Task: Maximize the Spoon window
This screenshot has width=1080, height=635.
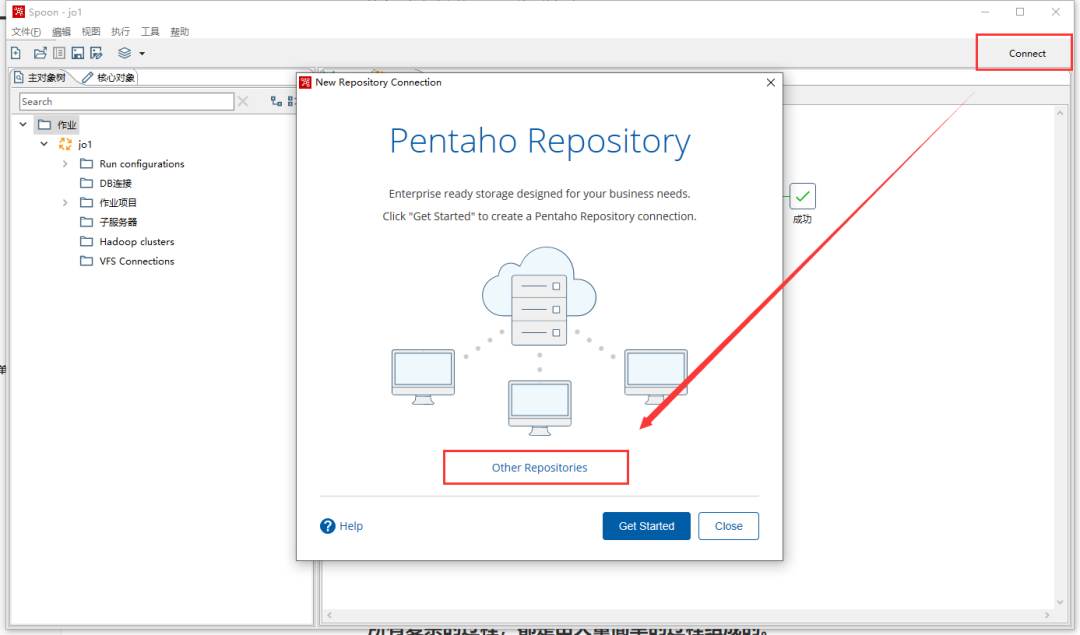Action: pos(1020,12)
